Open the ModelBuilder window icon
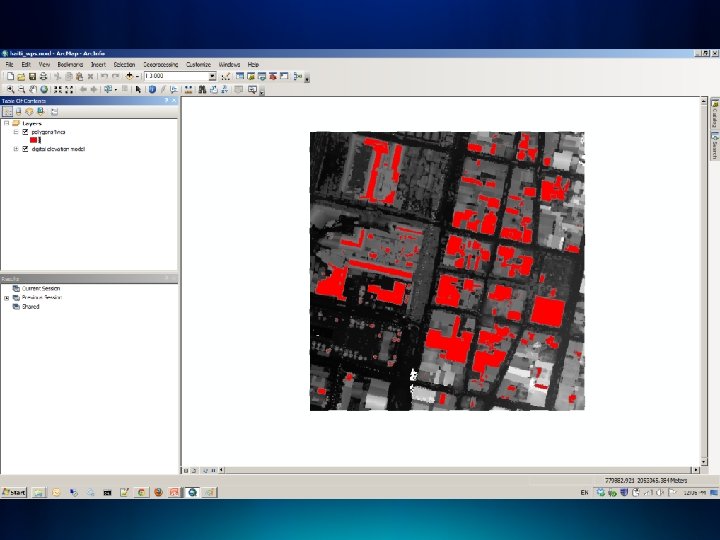Screen dimensions: 720x540 coord(298,76)
